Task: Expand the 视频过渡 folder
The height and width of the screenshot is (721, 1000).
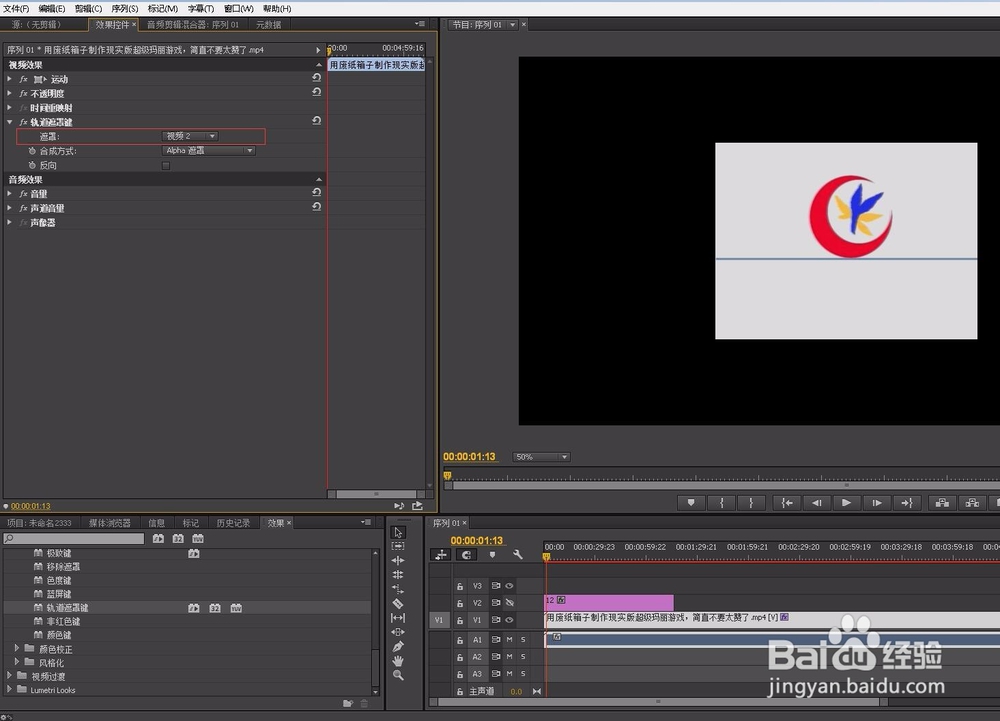Action: [x=10, y=675]
